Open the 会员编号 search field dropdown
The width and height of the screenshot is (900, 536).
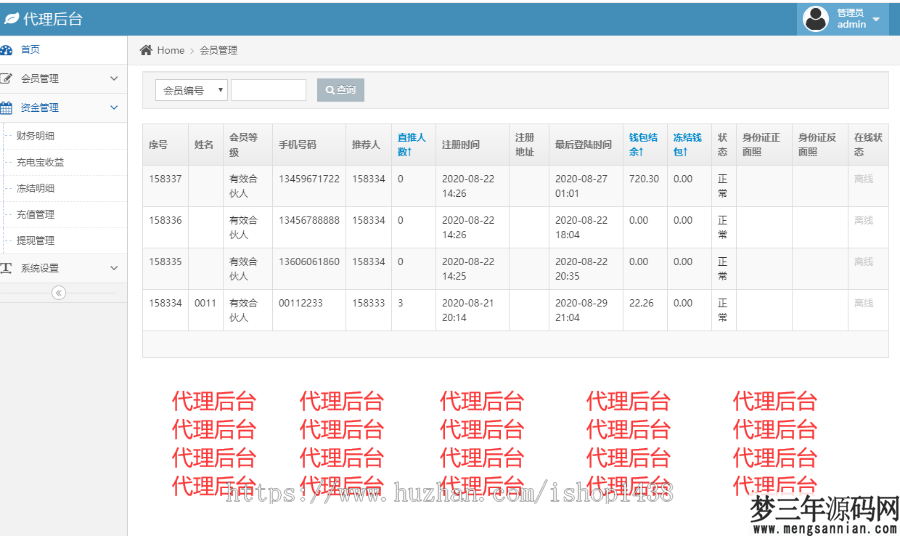tap(191, 90)
